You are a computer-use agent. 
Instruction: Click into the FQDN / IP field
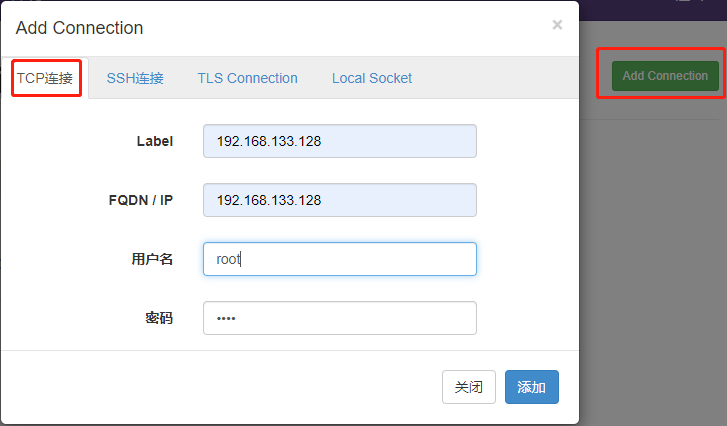pyautogui.click(x=339, y=200)
